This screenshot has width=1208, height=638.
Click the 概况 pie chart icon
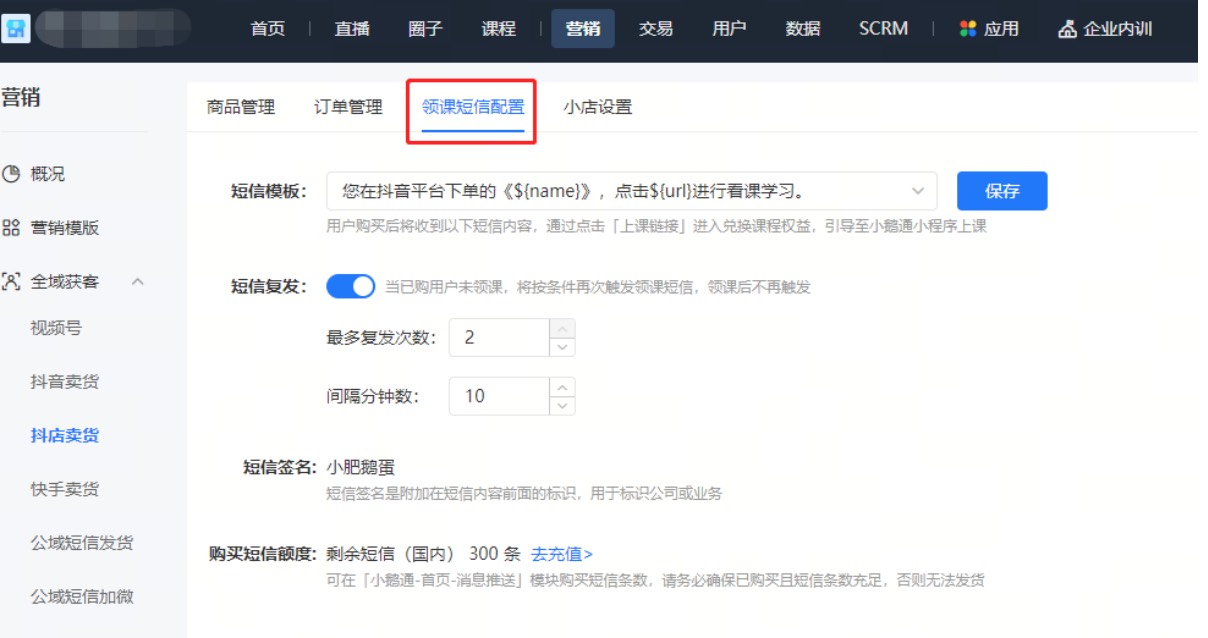pos(11,174)
